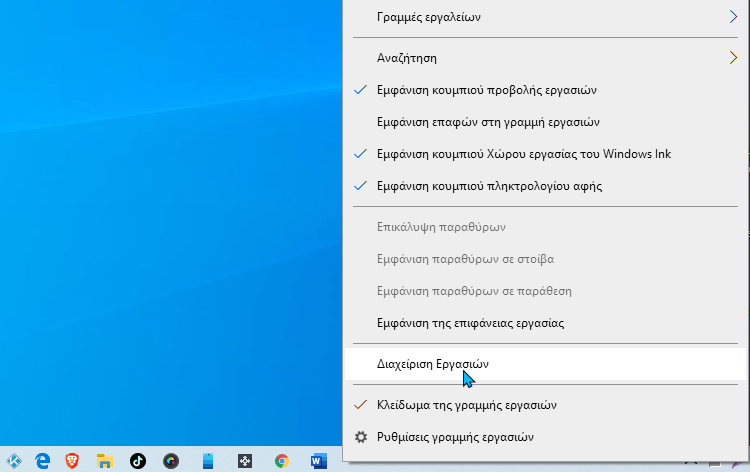Select Εμφάνιση της επιφάνειας εργασίας

[545, 323]
